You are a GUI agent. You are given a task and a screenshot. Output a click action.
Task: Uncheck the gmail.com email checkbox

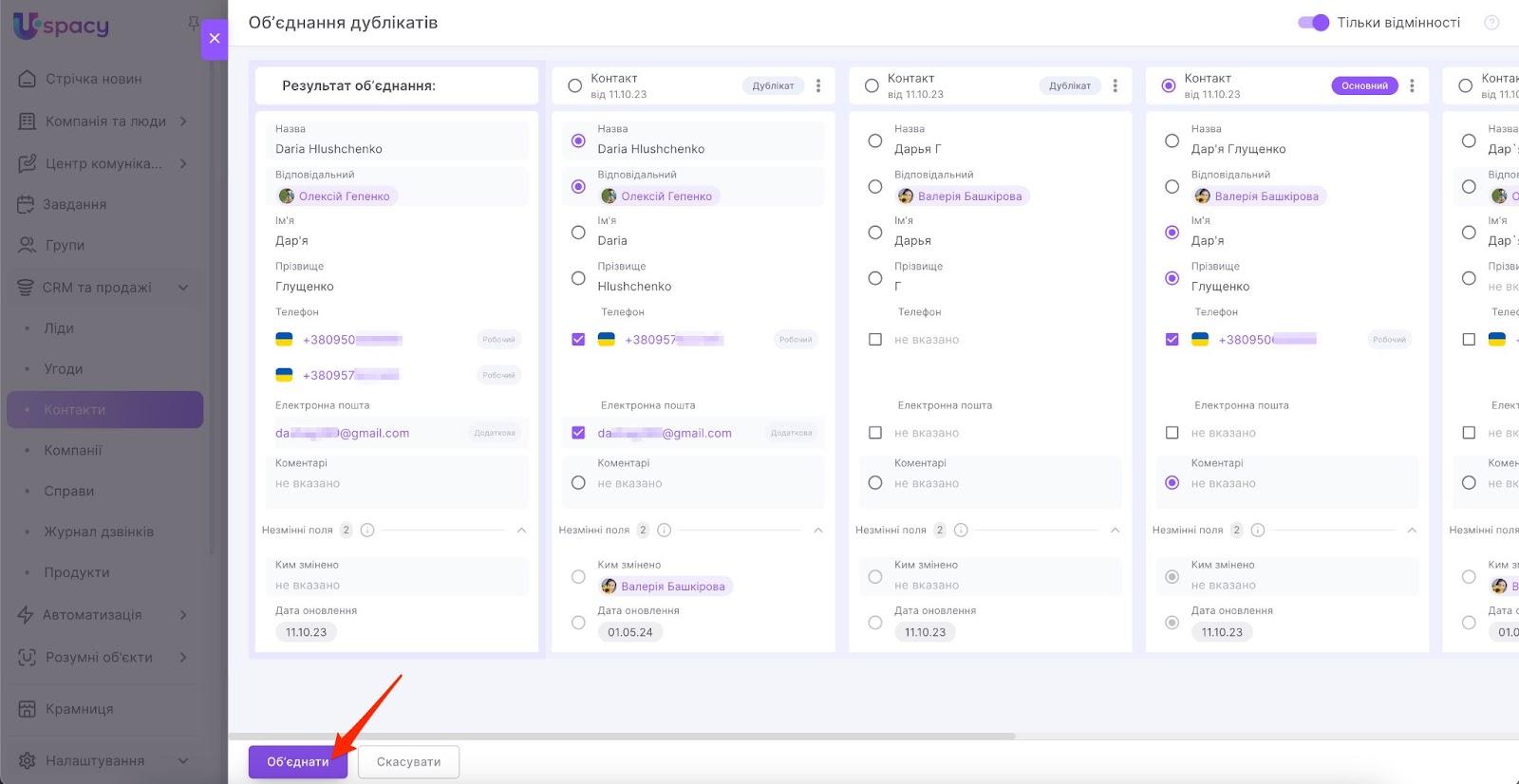coord(578,433)
